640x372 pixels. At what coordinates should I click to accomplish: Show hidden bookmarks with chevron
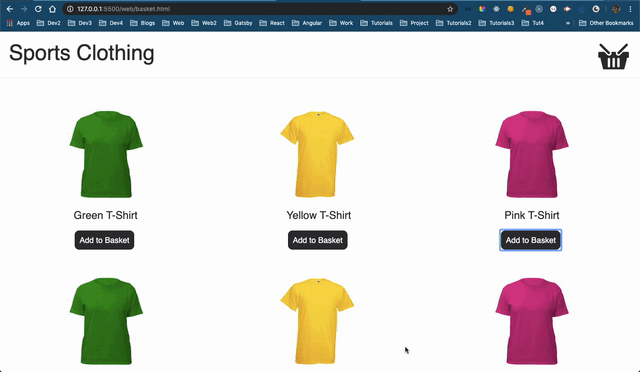567,23
